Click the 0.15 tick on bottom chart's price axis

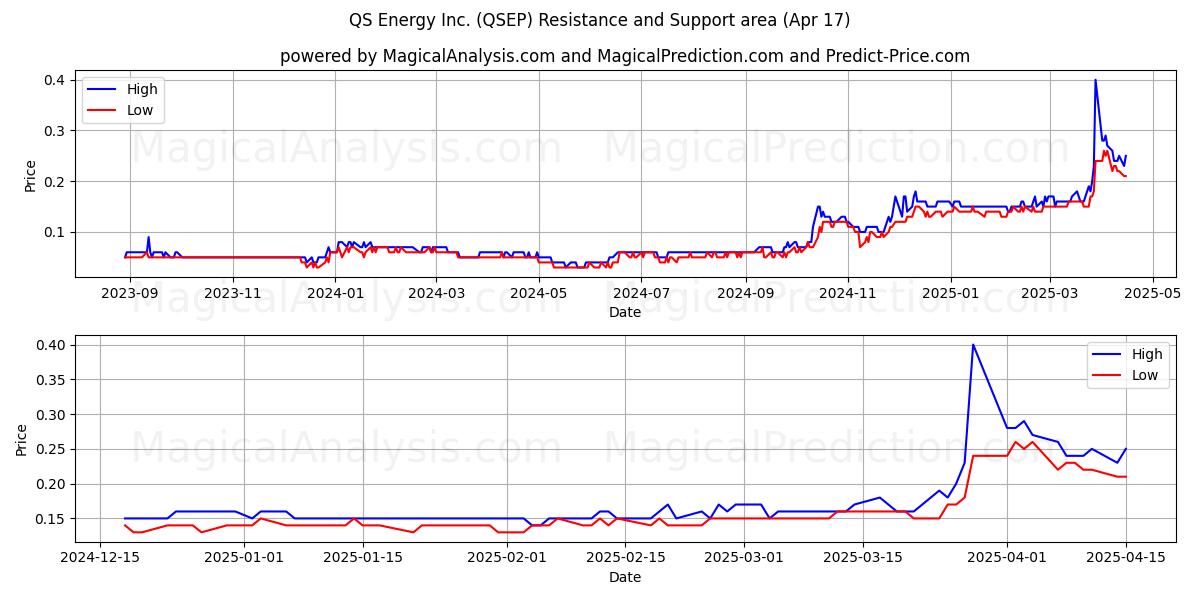pyautogui.click(x=52, y=519)
